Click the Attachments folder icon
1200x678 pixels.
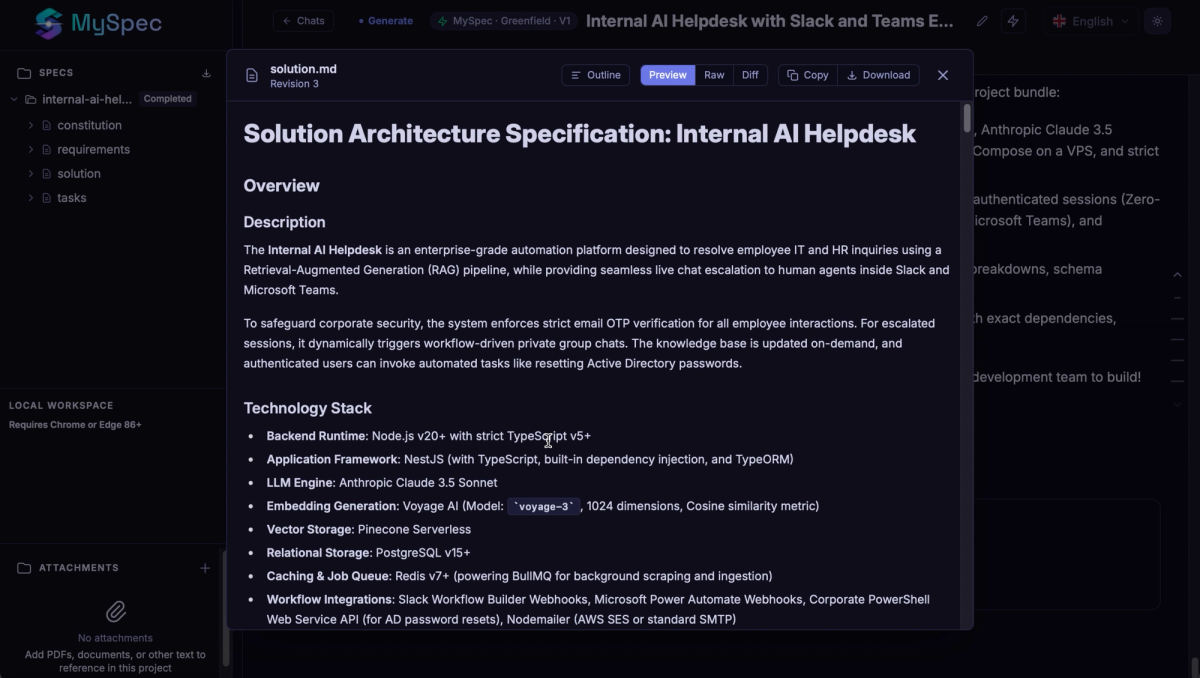(24, 568)
